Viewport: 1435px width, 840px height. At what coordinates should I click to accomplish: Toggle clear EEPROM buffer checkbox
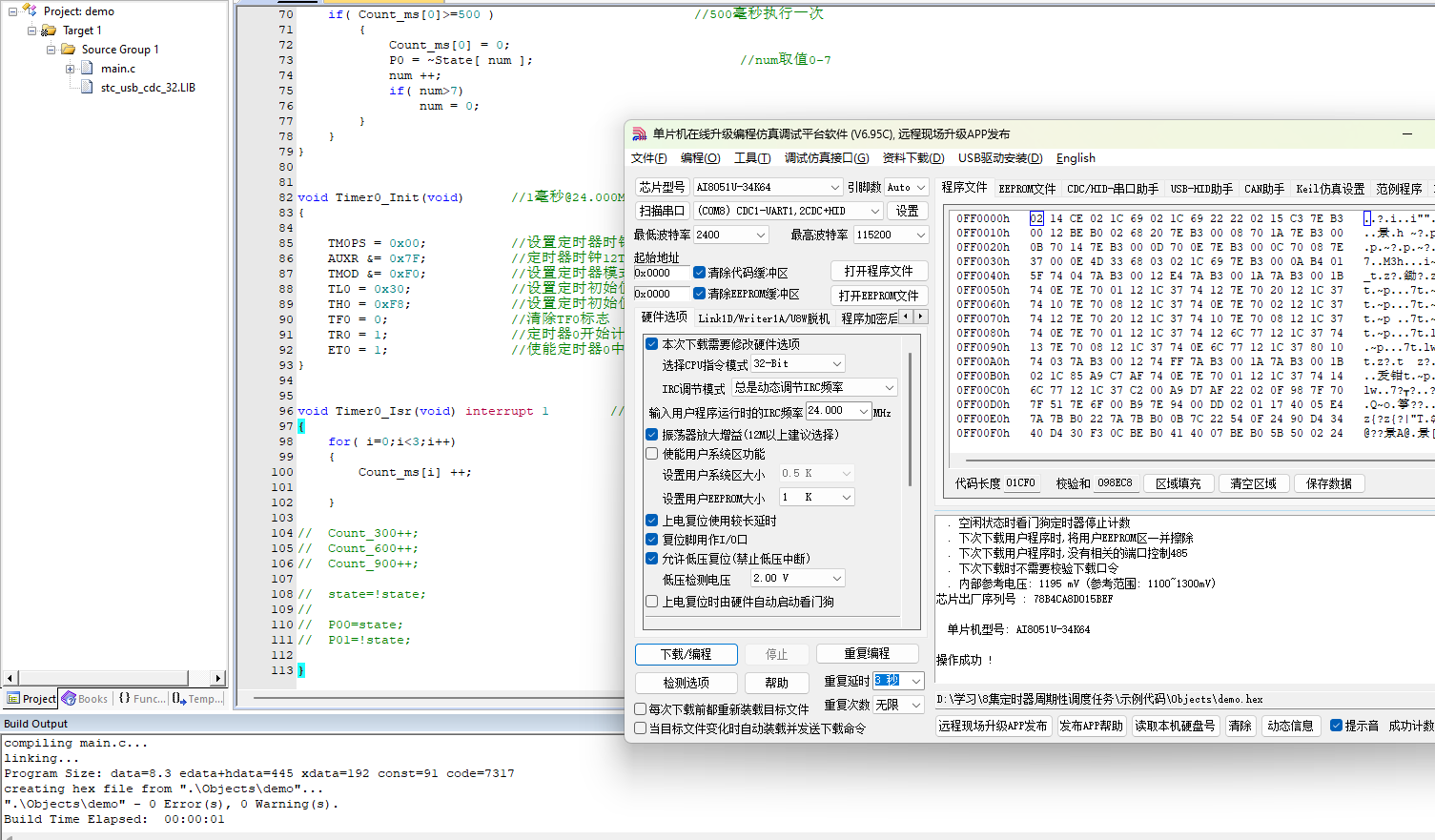coord(700,294)
